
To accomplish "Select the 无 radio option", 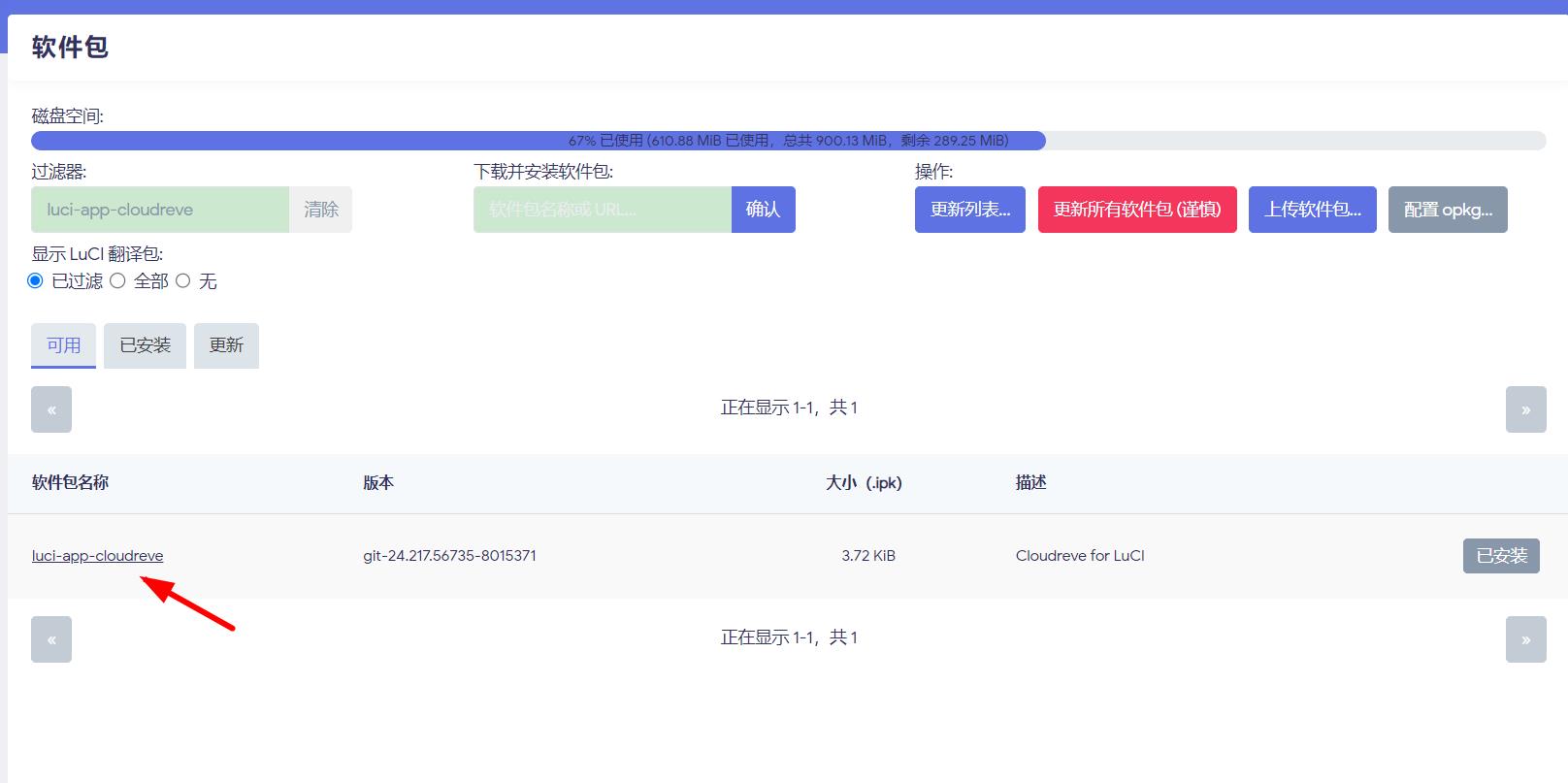I will (x=182, y=280).
